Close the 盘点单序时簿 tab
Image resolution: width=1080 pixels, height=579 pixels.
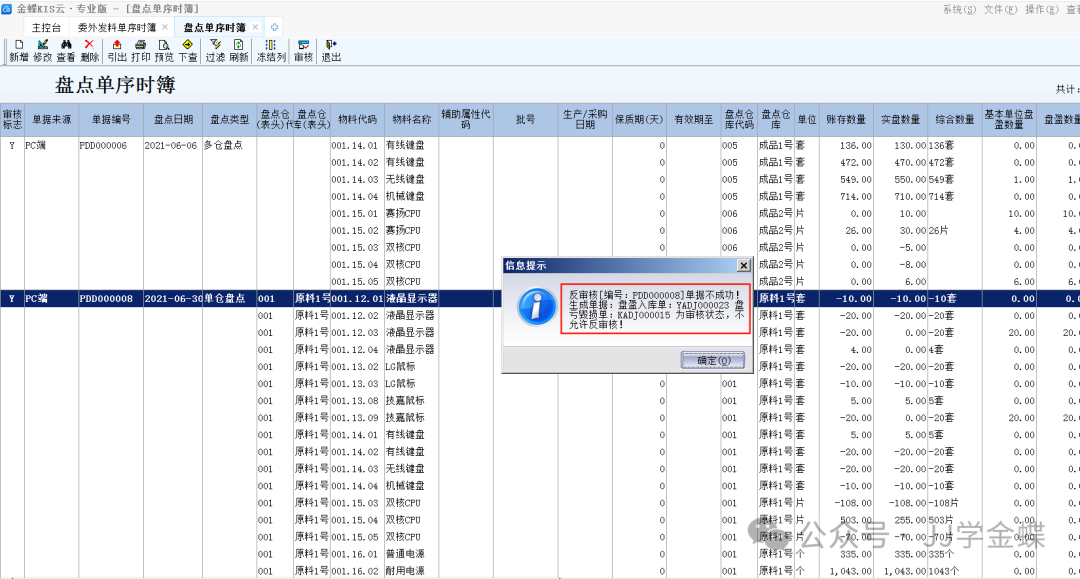pos(255,27)
